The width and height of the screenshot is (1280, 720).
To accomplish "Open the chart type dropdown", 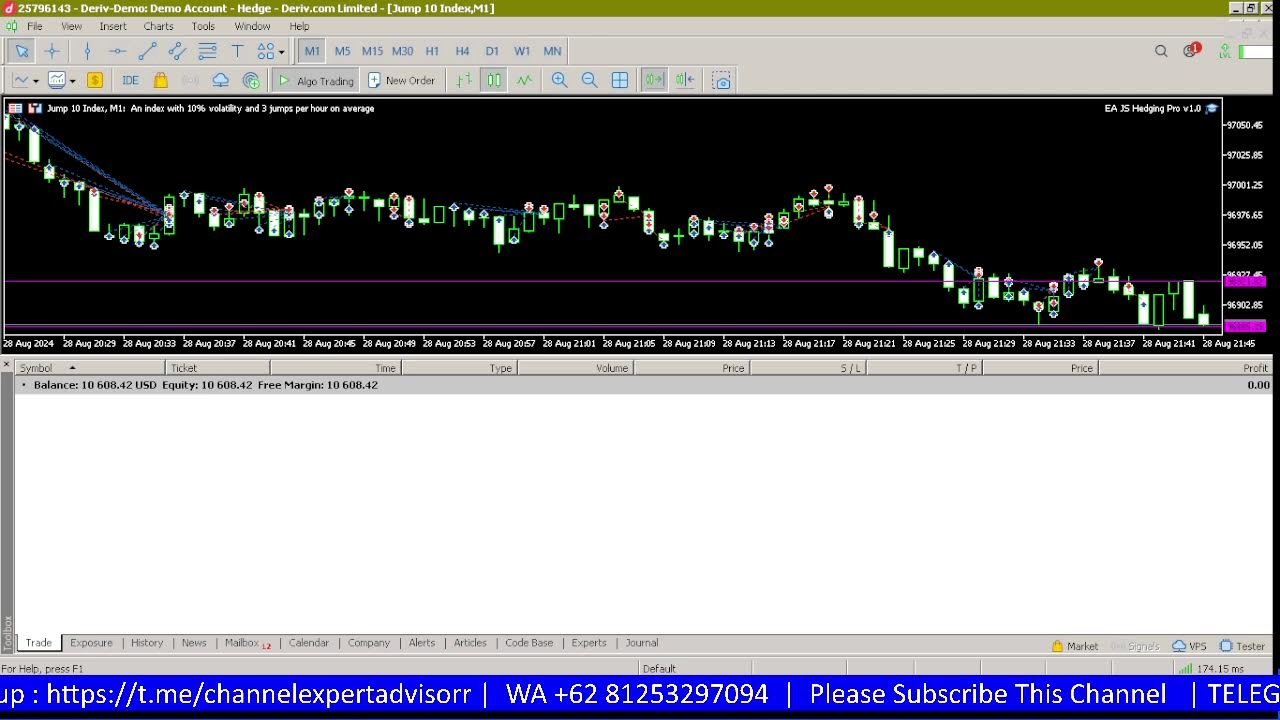I will [25, 80].
